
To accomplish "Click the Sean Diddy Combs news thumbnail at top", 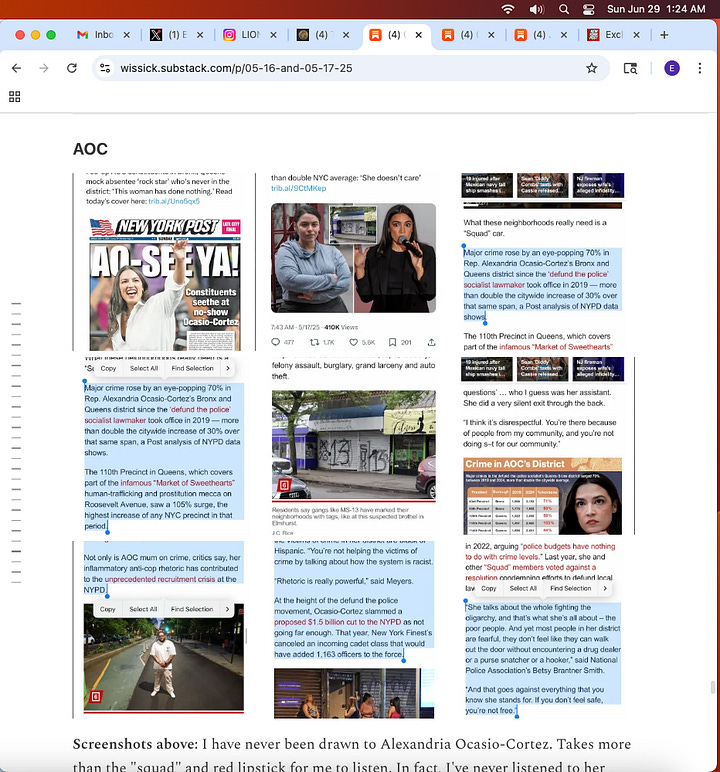I will 542,185.
